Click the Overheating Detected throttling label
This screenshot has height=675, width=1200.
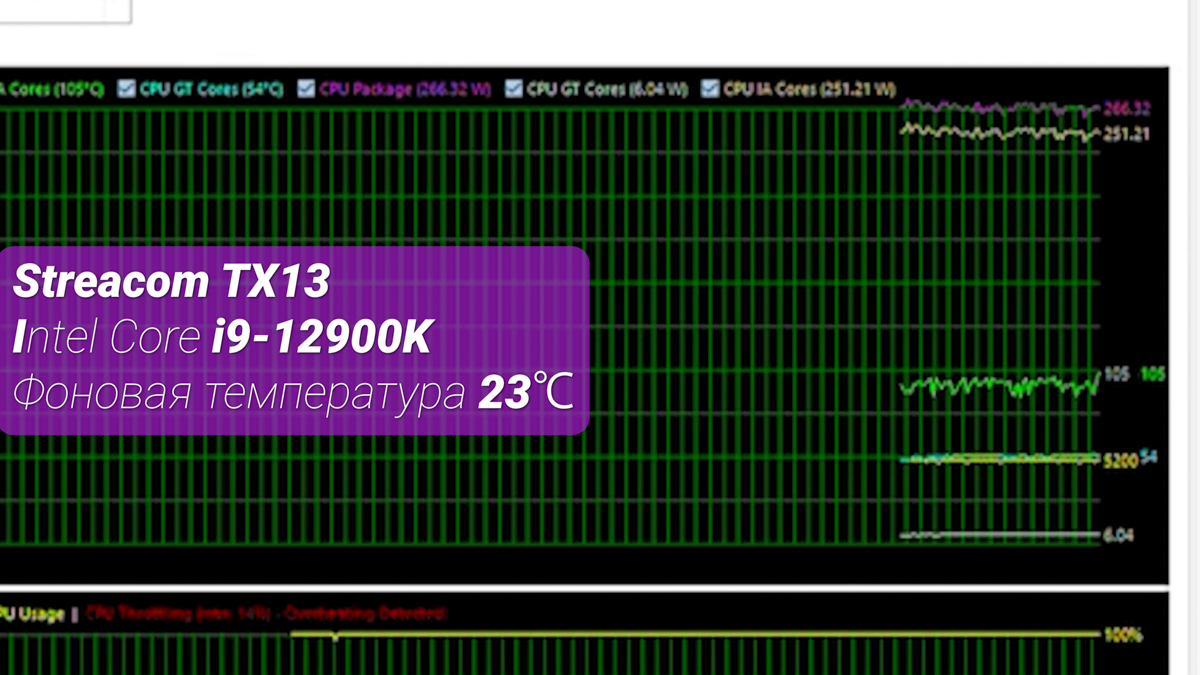click(264, 613)
